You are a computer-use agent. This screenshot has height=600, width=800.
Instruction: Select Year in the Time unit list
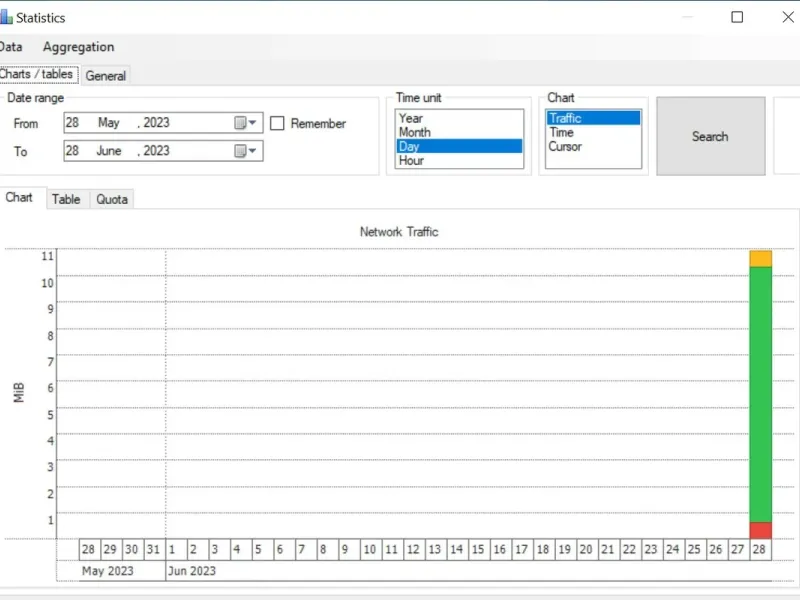pyautogui.click(x=459, y=118)
